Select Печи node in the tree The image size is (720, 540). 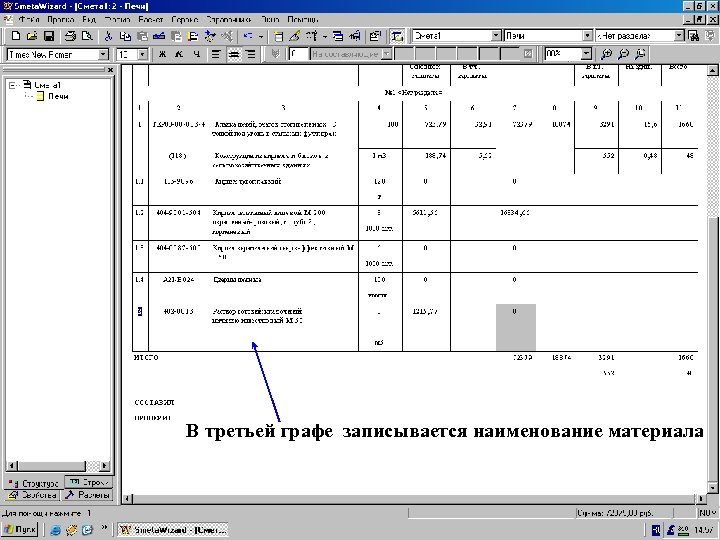point(58,96)
